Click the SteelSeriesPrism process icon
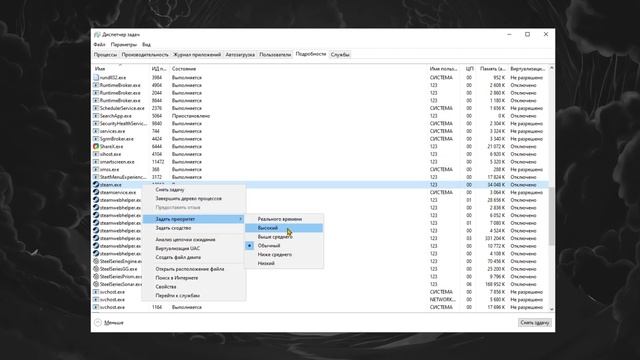This screenshot has height=360, width=640. [96, 276]
